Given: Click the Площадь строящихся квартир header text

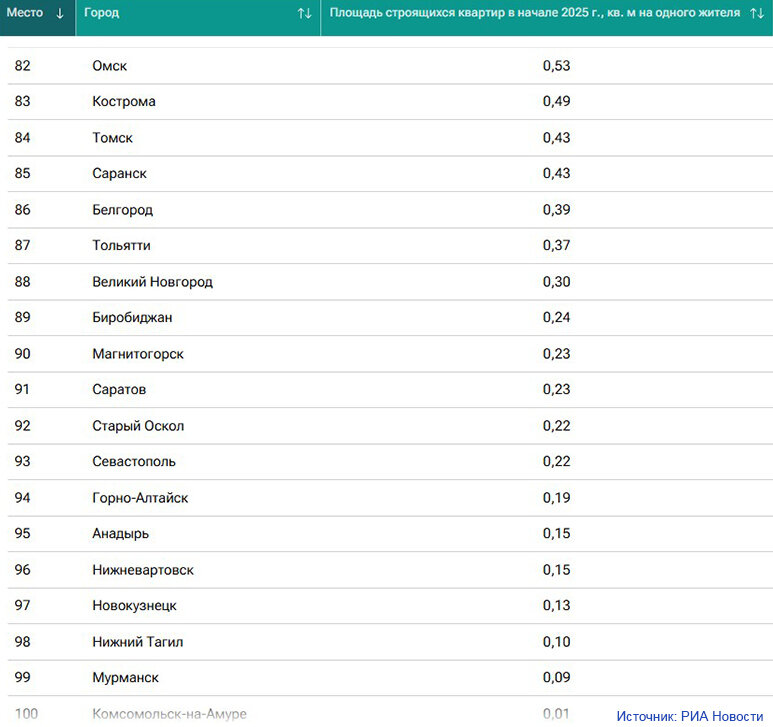Looking at the screenshot, I should click(x=535, y=13).
